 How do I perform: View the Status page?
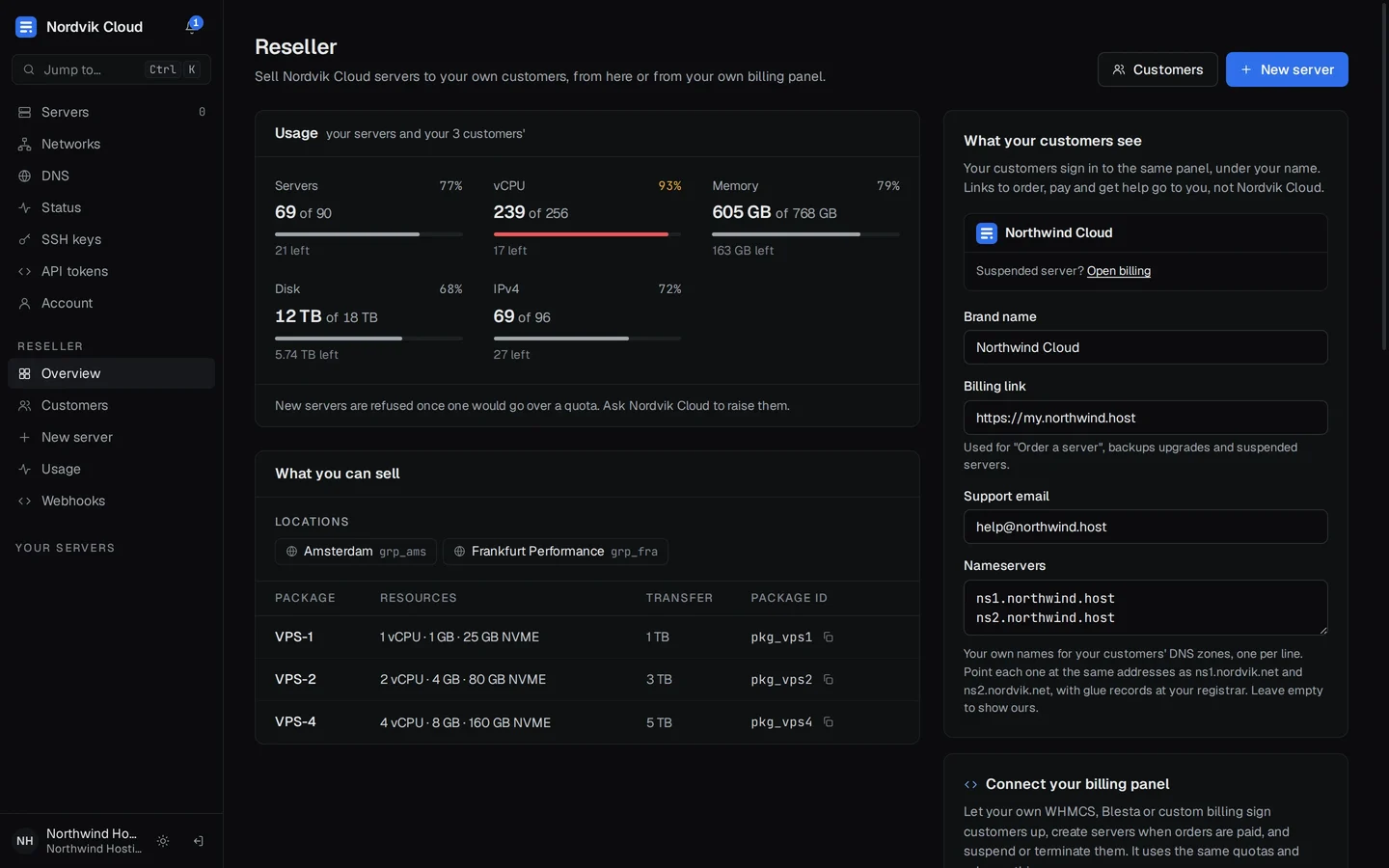pyautogui.click(x=111, y=207)
